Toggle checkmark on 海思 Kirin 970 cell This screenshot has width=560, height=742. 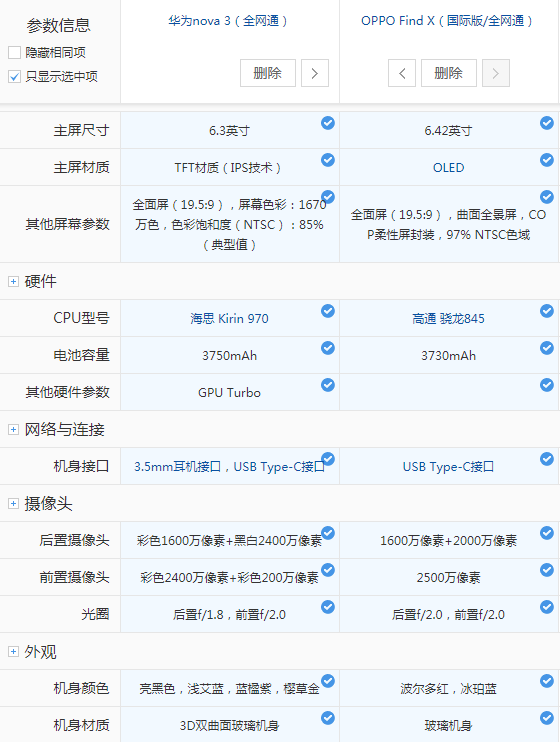point(328,311)
